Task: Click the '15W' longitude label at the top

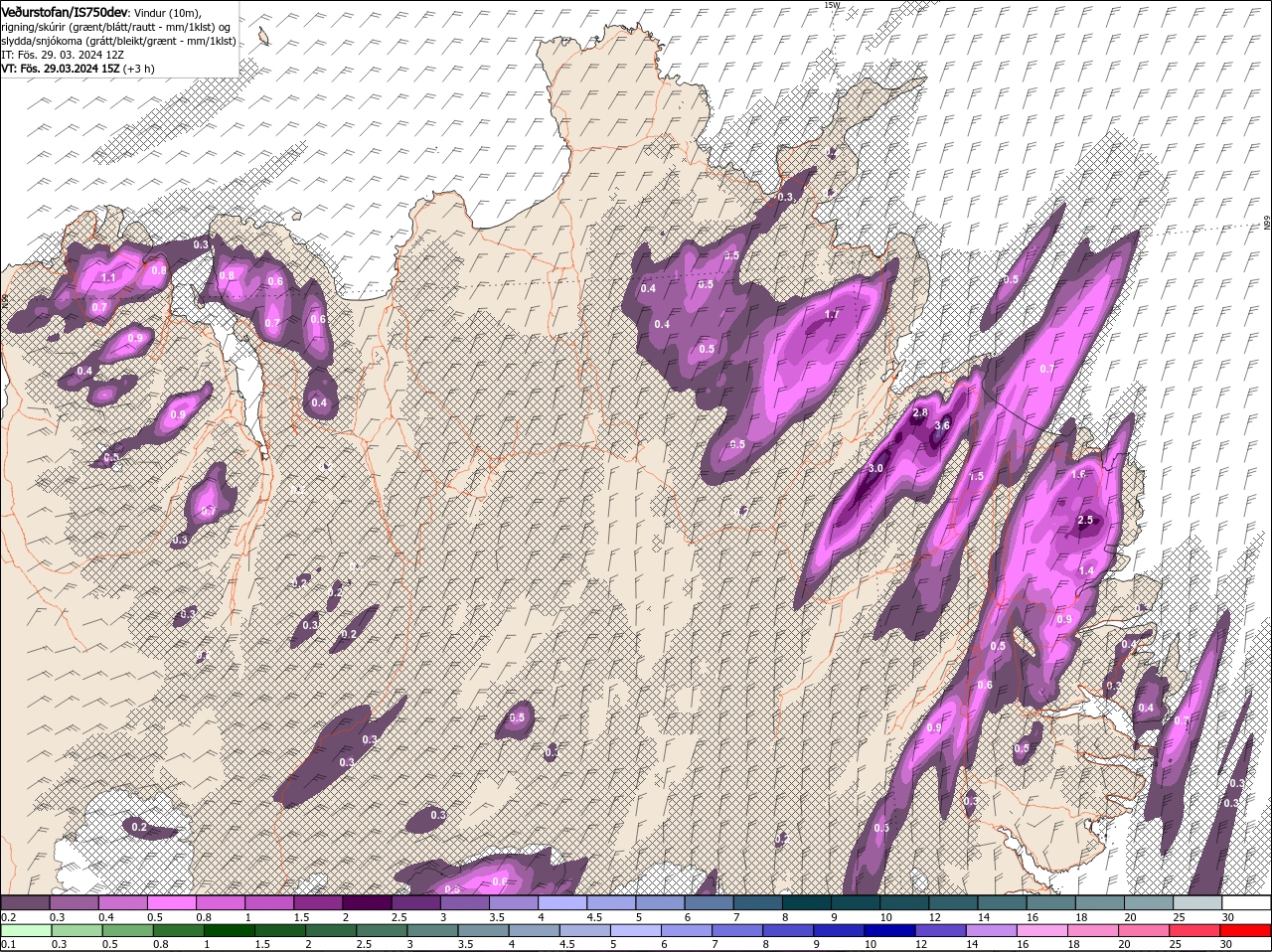Action: 832,5
